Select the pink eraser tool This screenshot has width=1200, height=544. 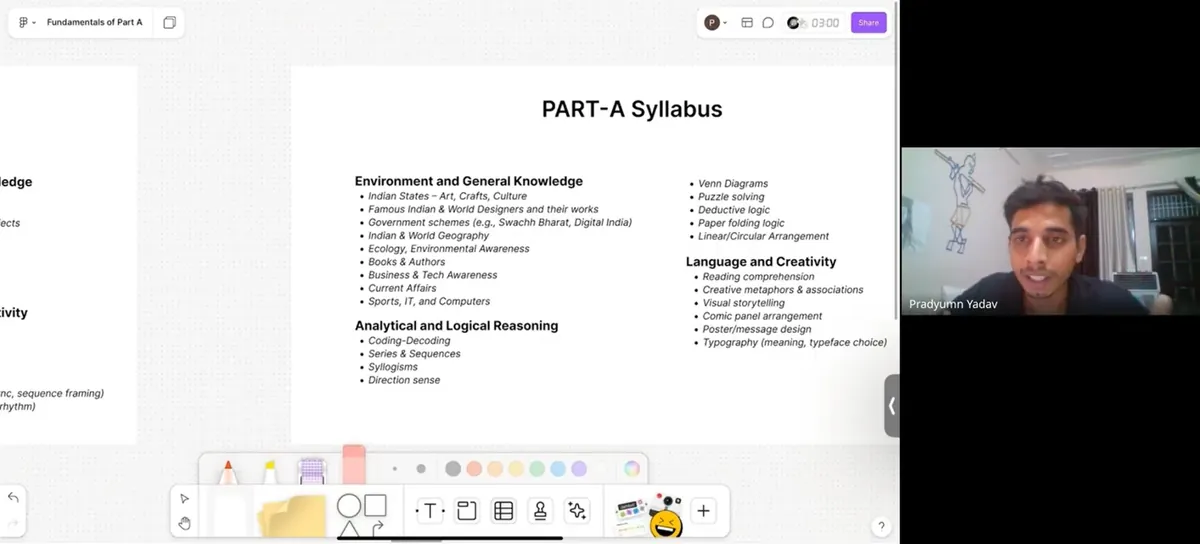pos(354,465)
